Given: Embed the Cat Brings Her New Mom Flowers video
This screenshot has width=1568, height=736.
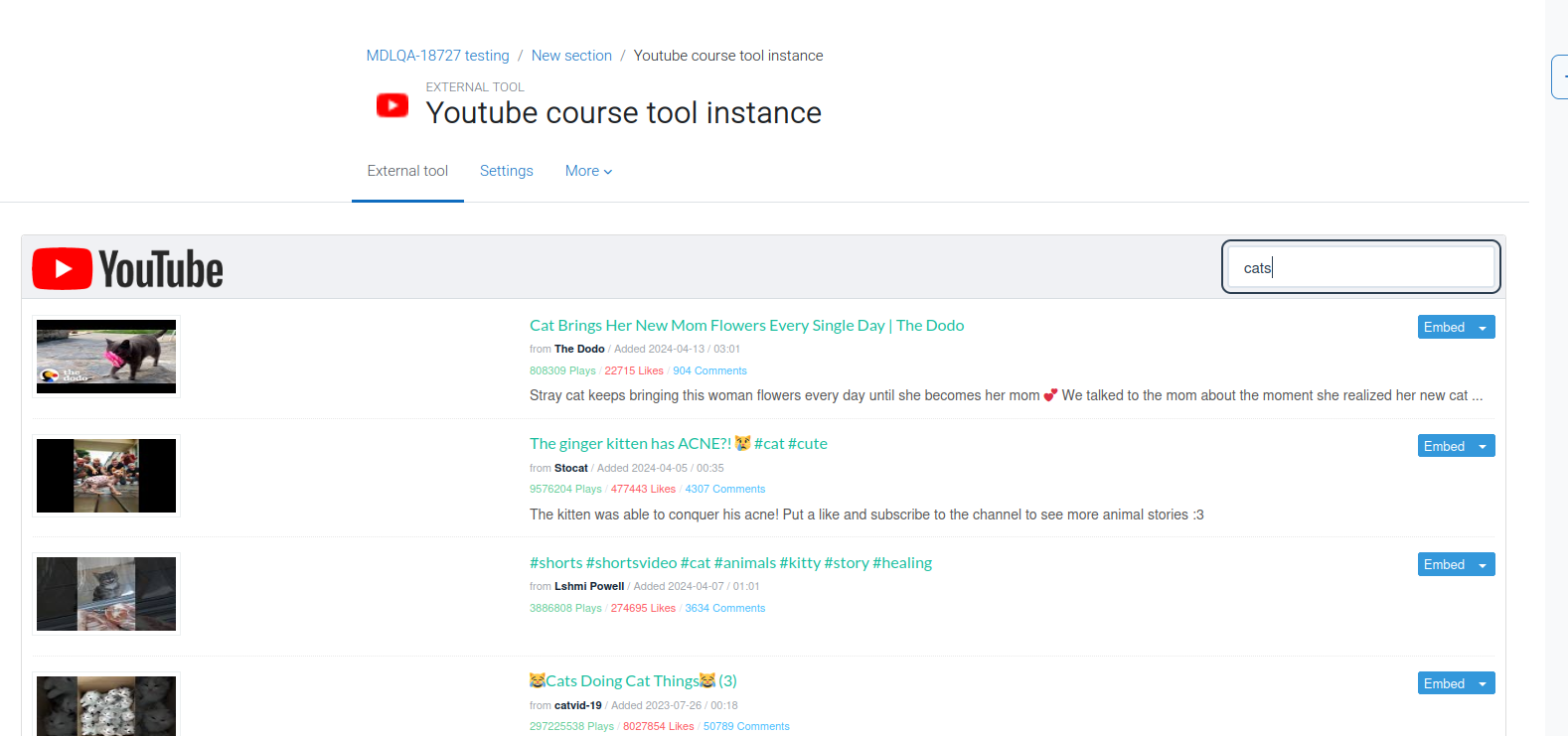Looking at the screenshot, I should (1445, 328).
